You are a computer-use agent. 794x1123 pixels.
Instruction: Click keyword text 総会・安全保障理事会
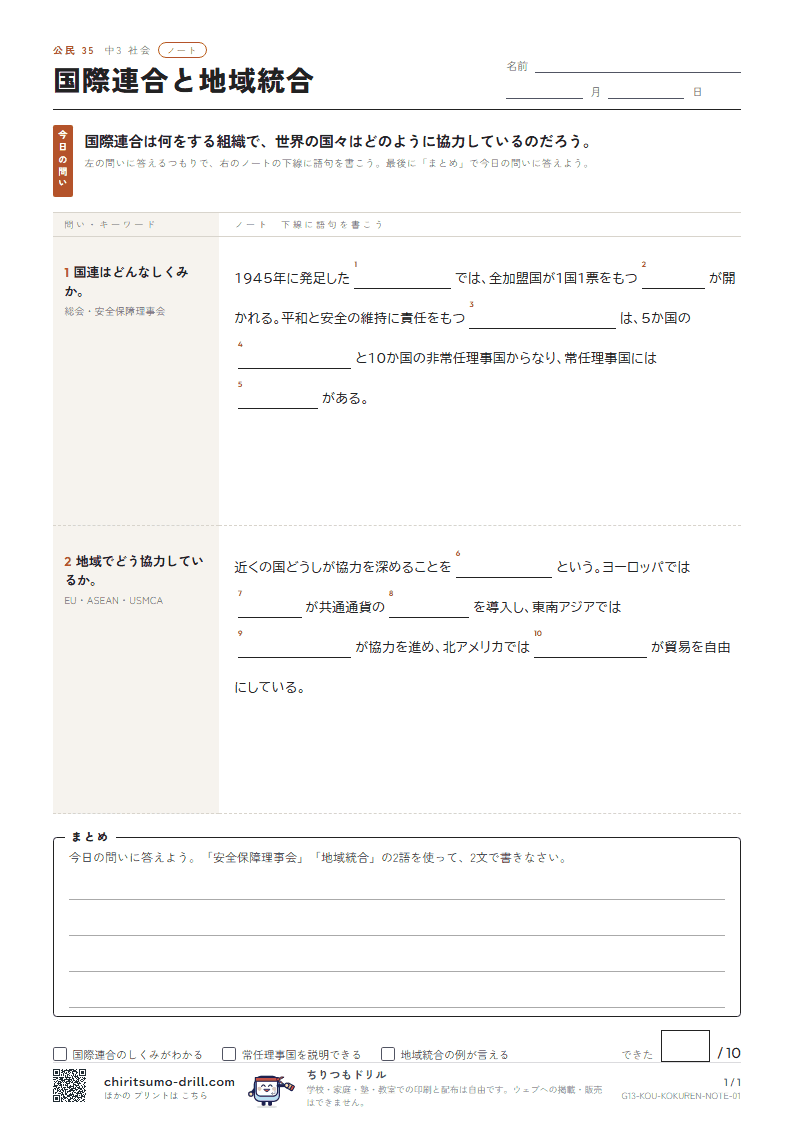tap(115, 312)
